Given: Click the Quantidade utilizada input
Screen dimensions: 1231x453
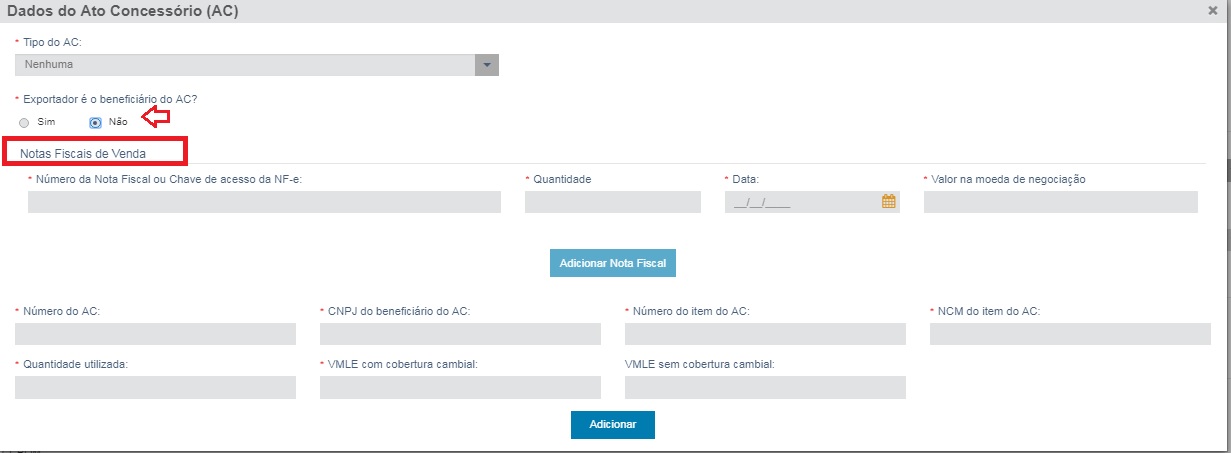Looking at the screenshot, I should pos(155,387).
